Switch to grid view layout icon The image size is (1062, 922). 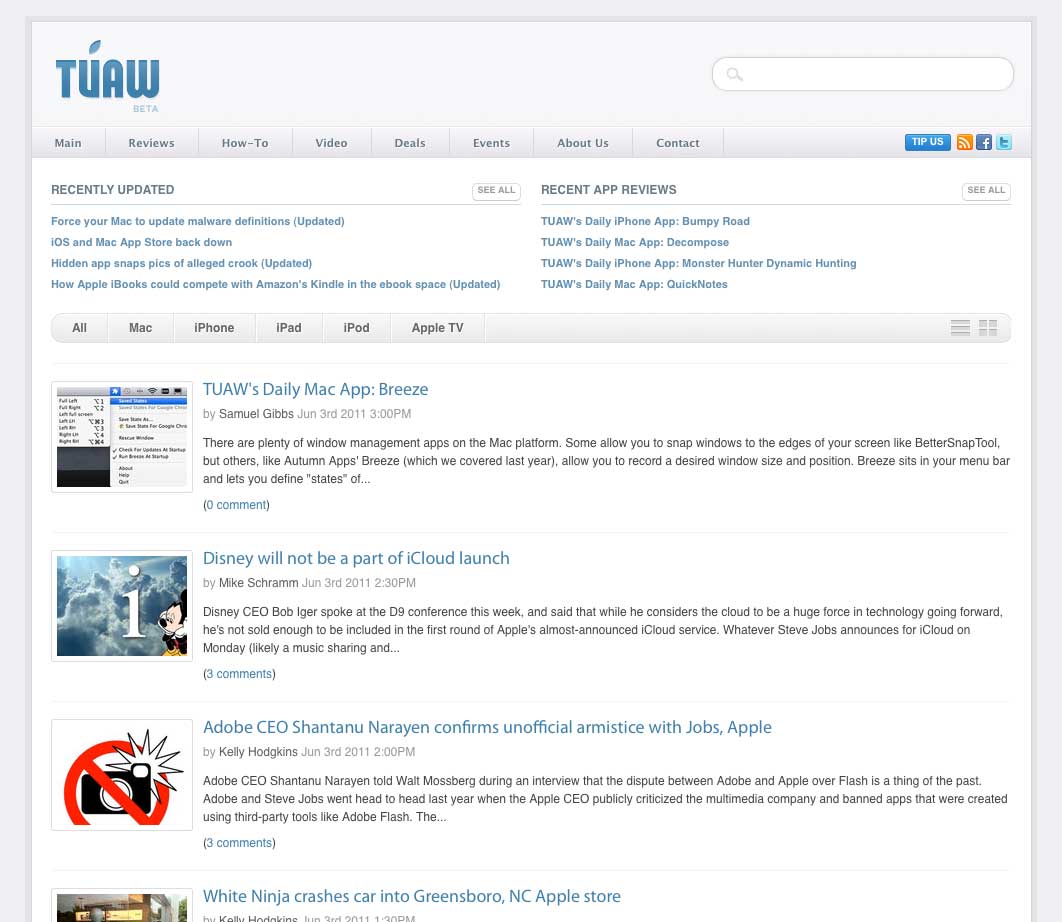pos(988,328)
